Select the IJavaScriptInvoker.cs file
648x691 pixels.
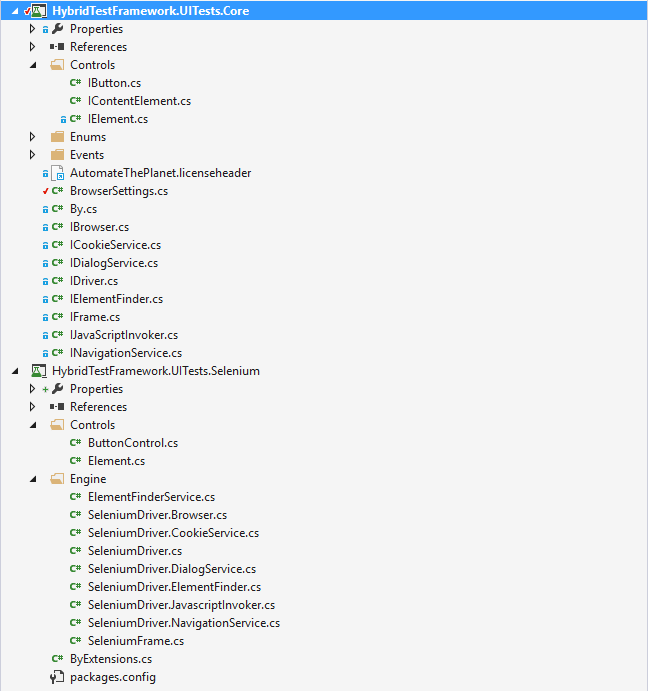(124, 335)
